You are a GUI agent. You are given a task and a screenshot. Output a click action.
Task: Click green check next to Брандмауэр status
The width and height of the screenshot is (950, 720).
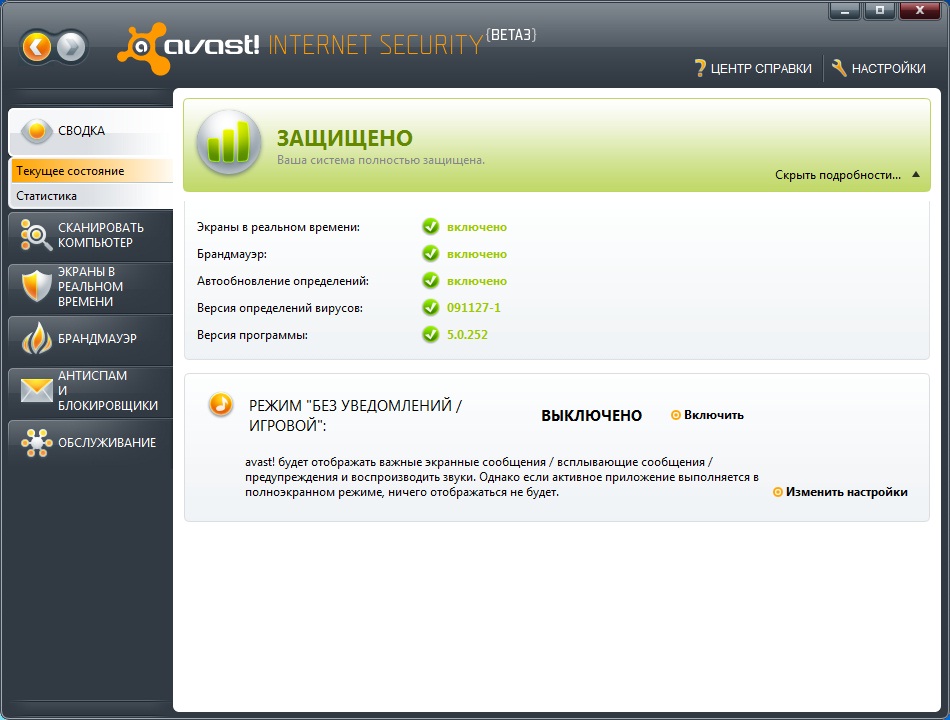[431, 253]
